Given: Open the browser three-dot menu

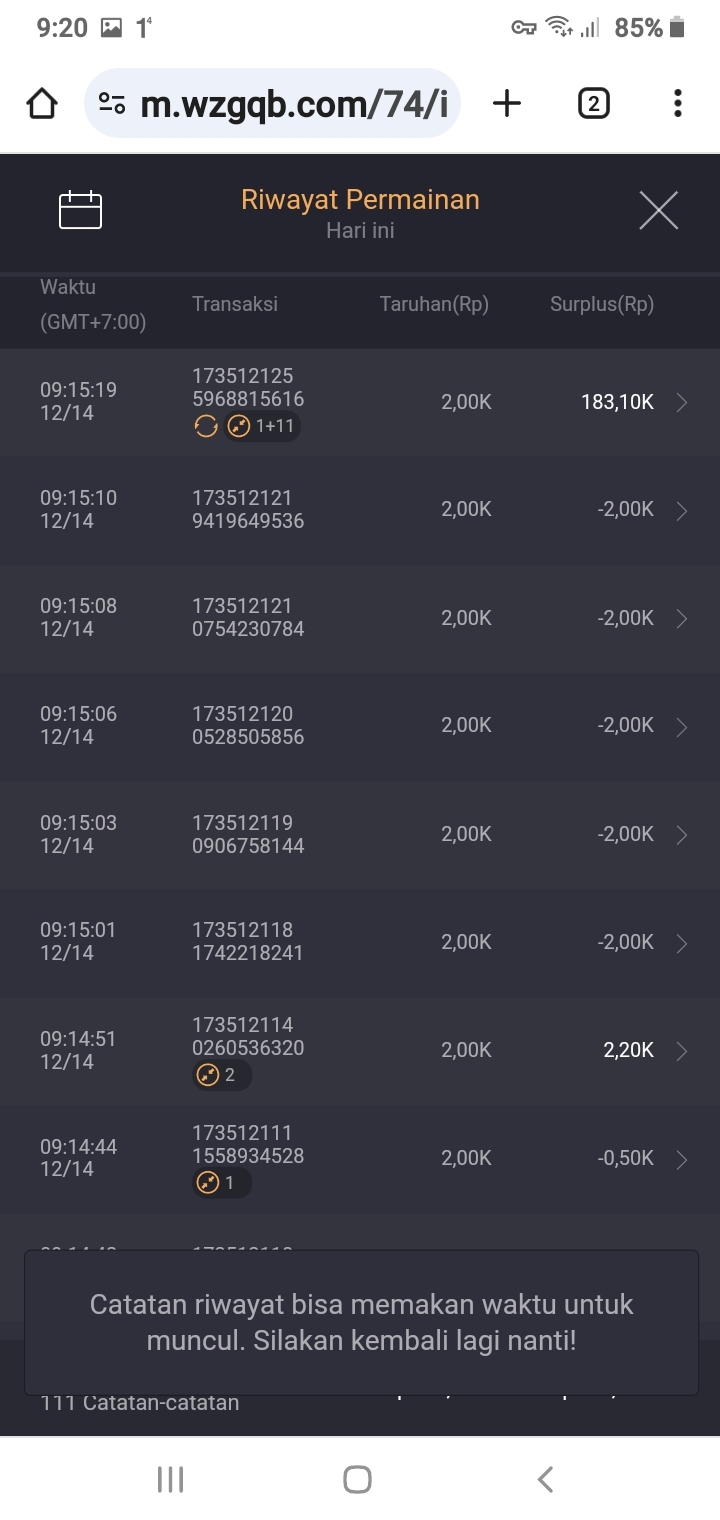Looking at the screenshot, I should (x=677, y=103).
